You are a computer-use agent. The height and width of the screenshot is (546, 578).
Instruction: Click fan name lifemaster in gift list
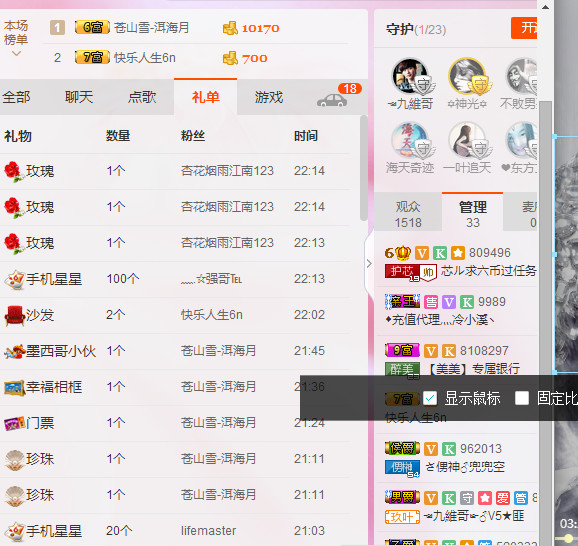click(208, 531)
